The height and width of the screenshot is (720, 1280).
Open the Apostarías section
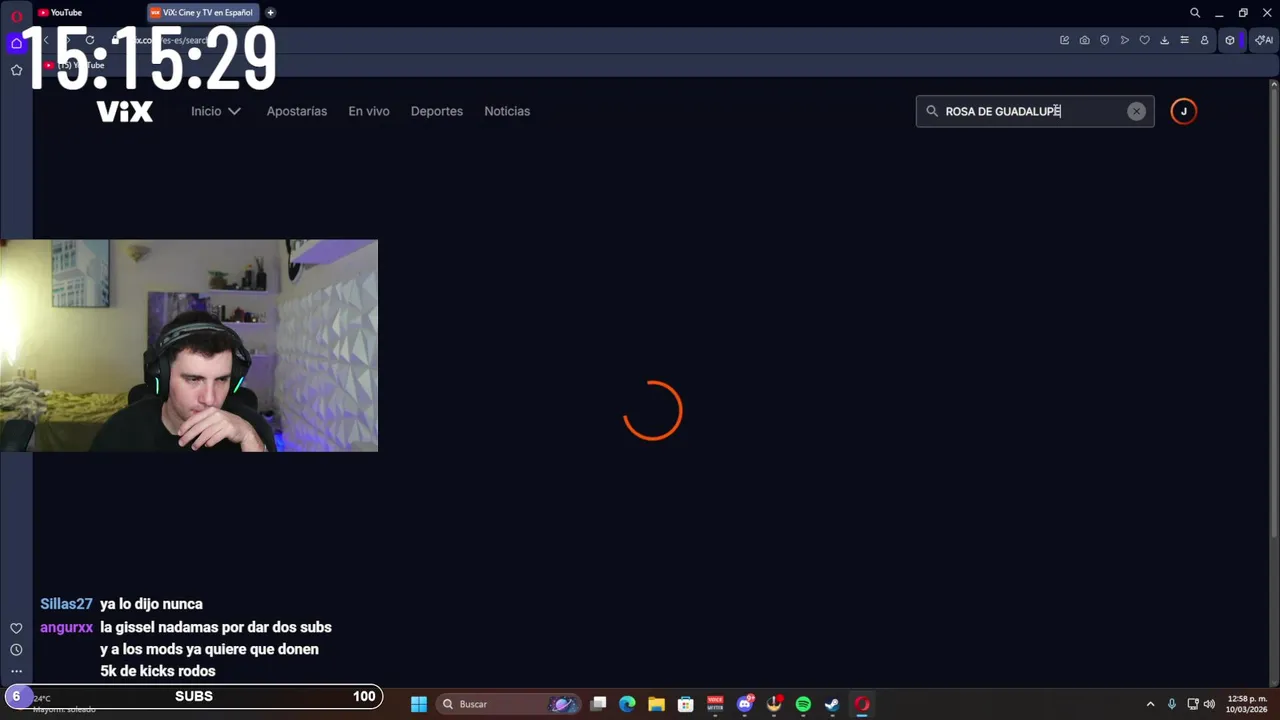(x=297, y=111)
